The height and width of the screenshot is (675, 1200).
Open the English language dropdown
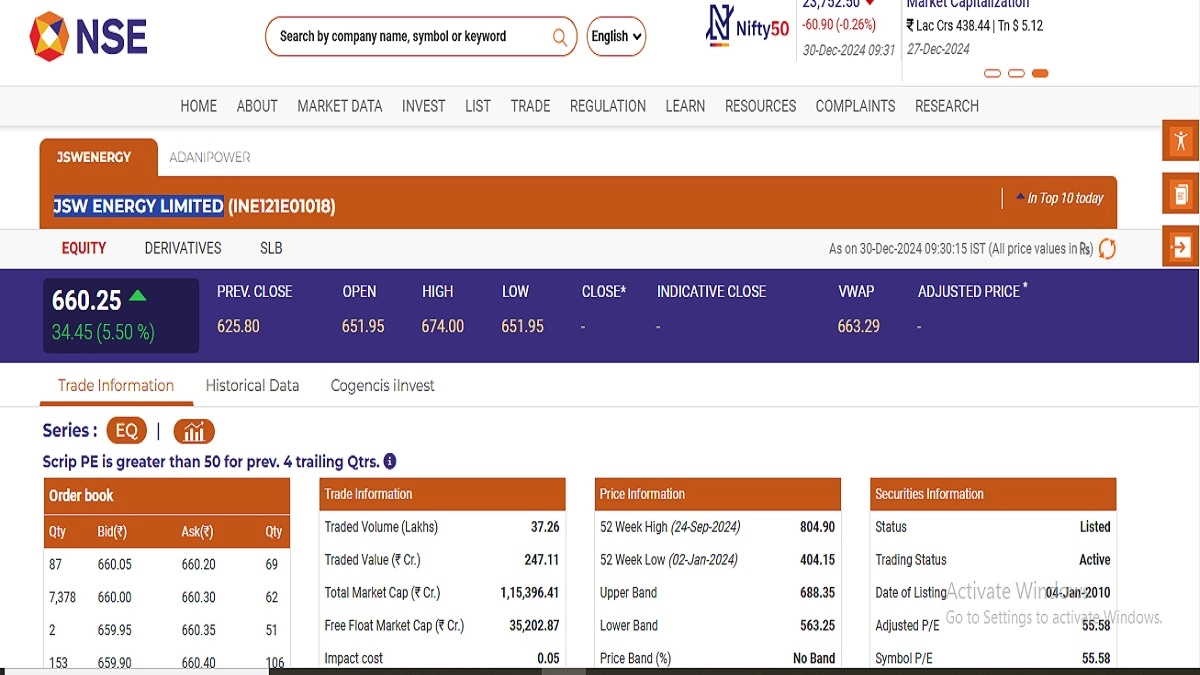pyautogui.click(x=616, y=37)
